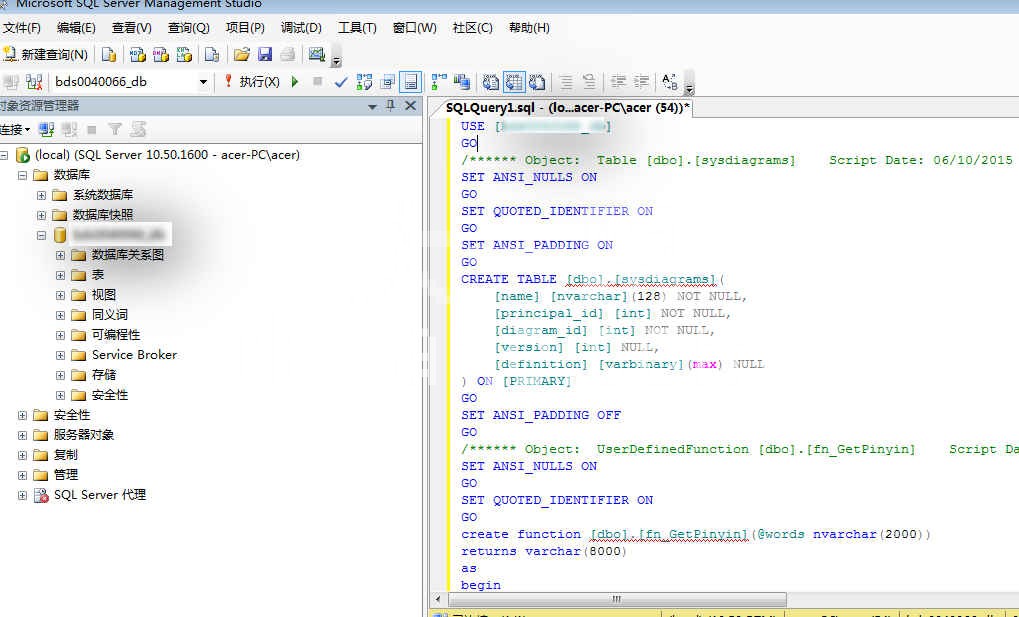
Task: Open the 查询(Q) menu
Action: click(x=188, y=28)
